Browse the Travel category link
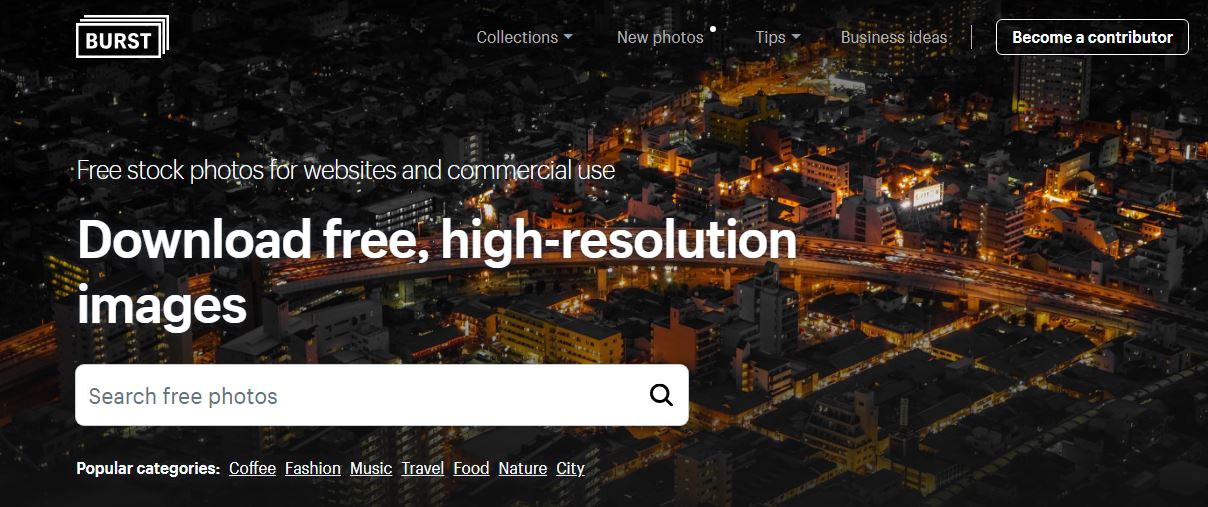This screenshot has width=1208, height=507. [x=423, y=468]
